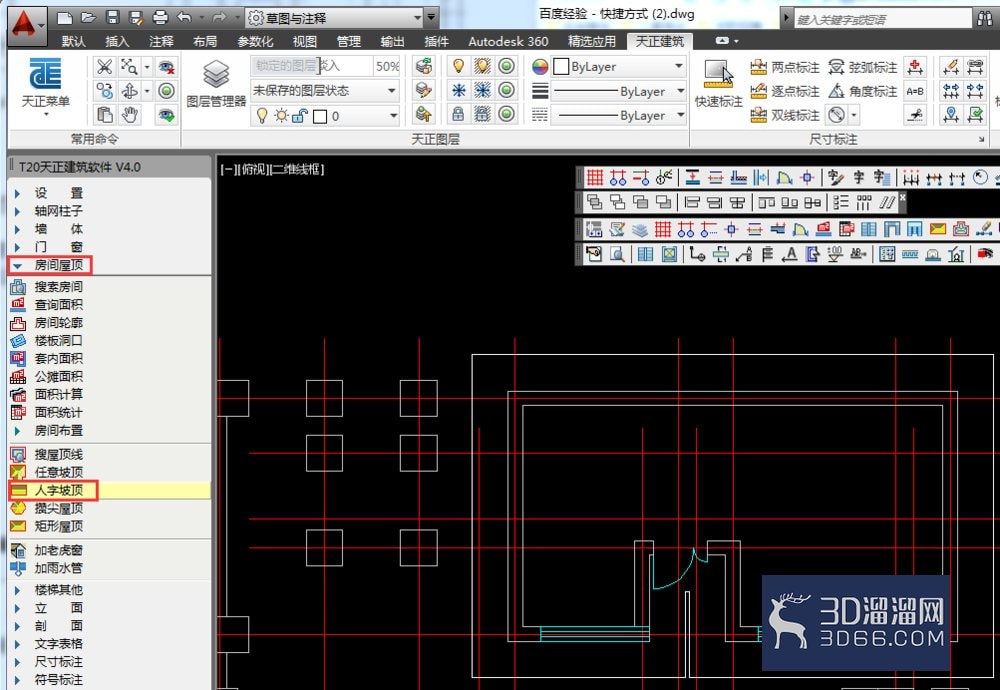Click the 快速标注 tool icon
This screenshot has height=690, width=1000.
tap(718, 83)
